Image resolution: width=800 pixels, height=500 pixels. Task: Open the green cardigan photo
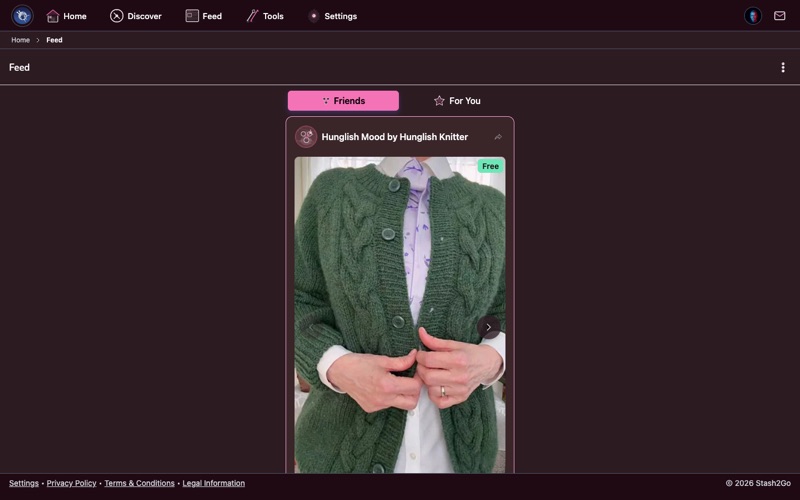(400, 315)
